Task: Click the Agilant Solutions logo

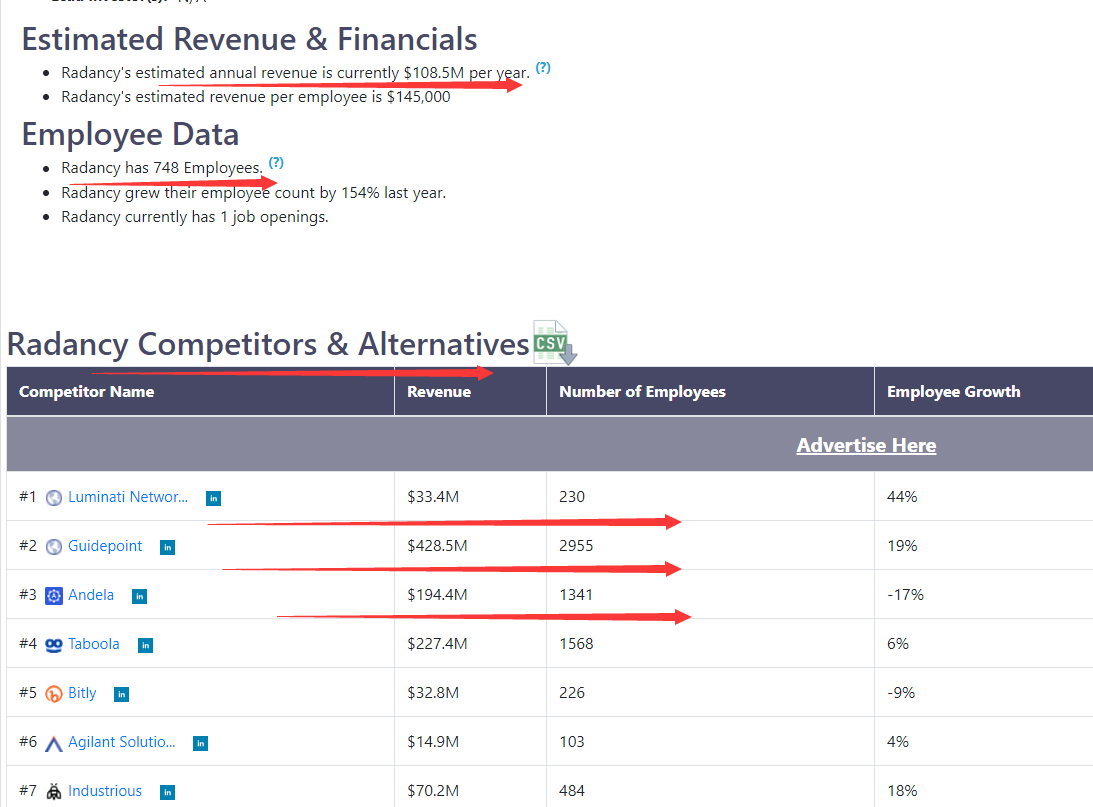Action: [x=54, y=744]
